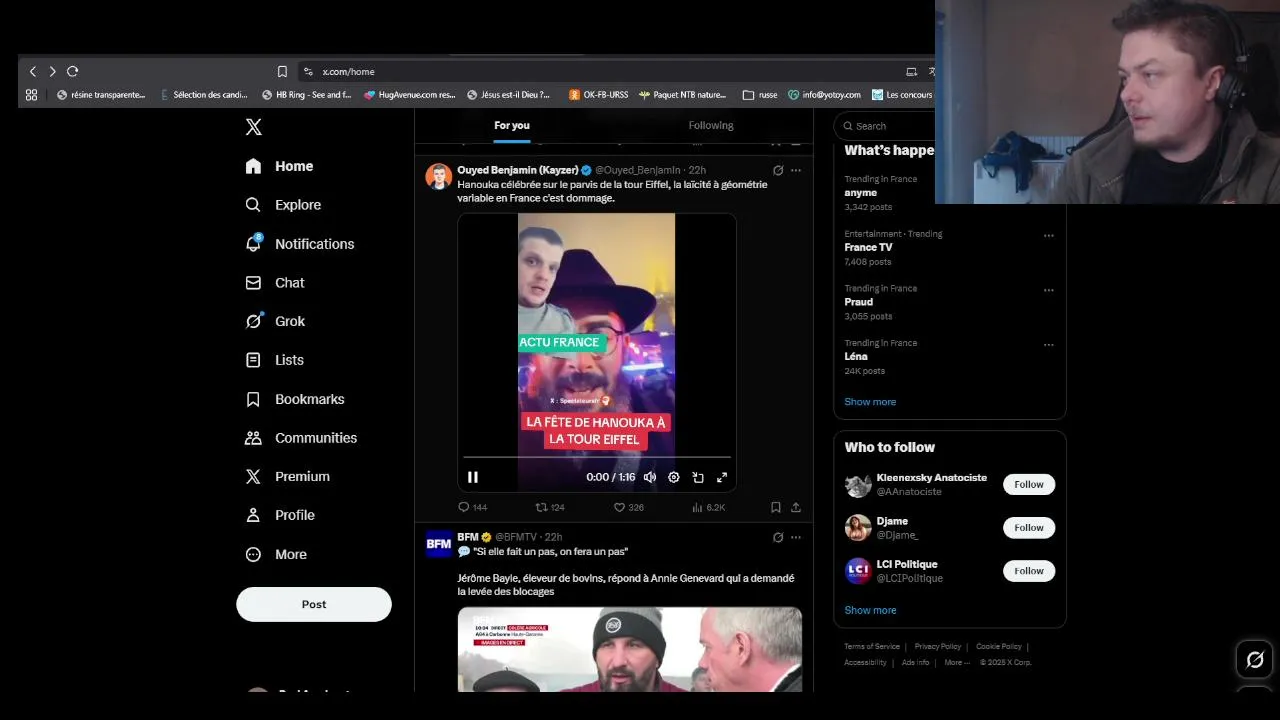Open Profile from the sidebar
This screenshot has height=720, width=1280.
click(x=280, y=515)
